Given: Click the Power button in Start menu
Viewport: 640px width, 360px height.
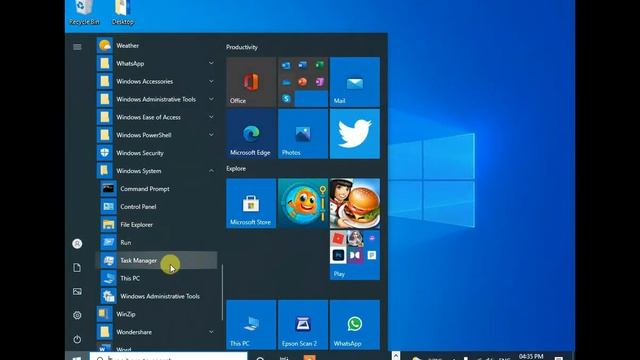Looking at the screenshot, I should coord(77,339).
